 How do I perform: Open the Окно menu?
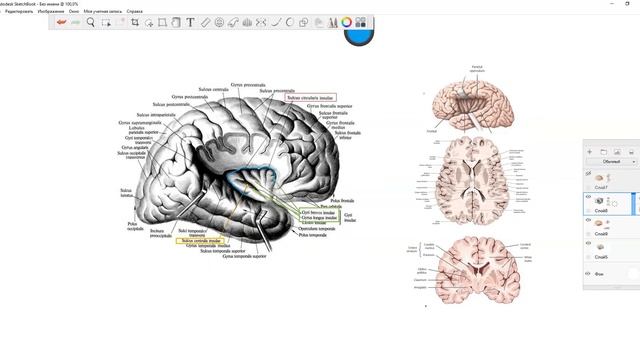tap(74, 11)
